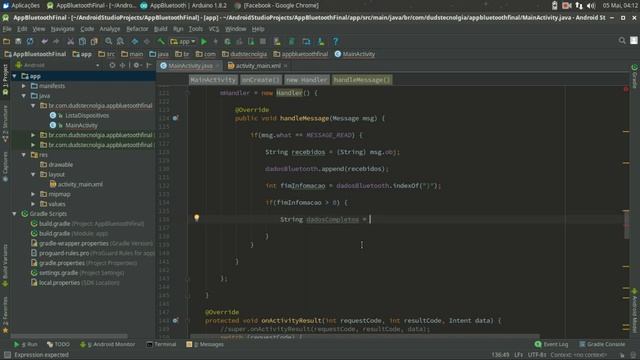Screen dimensions: 640x360
Task: Open the Gradle Console
Action: pyautogui.click(x=602, y=344)
